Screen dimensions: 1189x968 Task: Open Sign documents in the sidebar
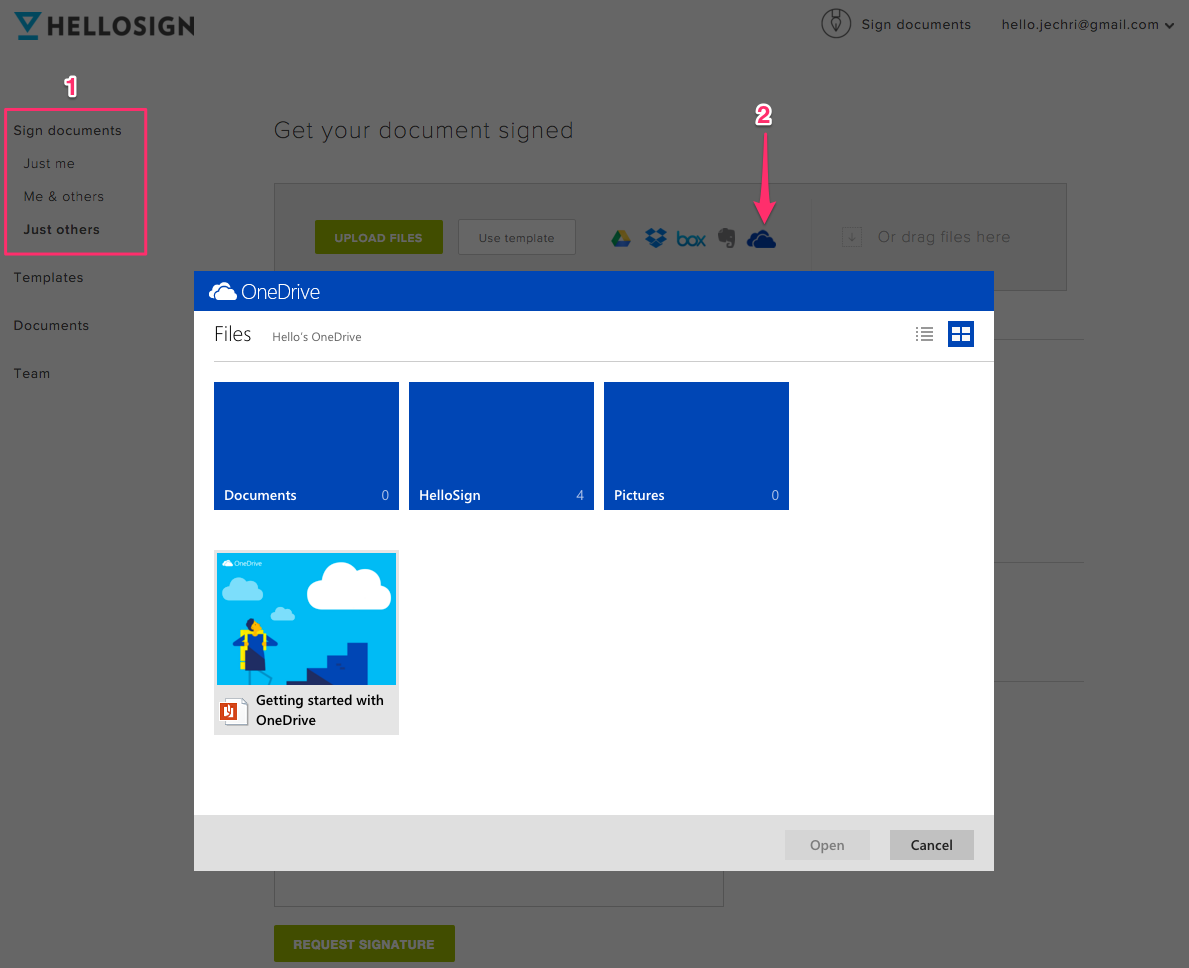click(67, 130)
